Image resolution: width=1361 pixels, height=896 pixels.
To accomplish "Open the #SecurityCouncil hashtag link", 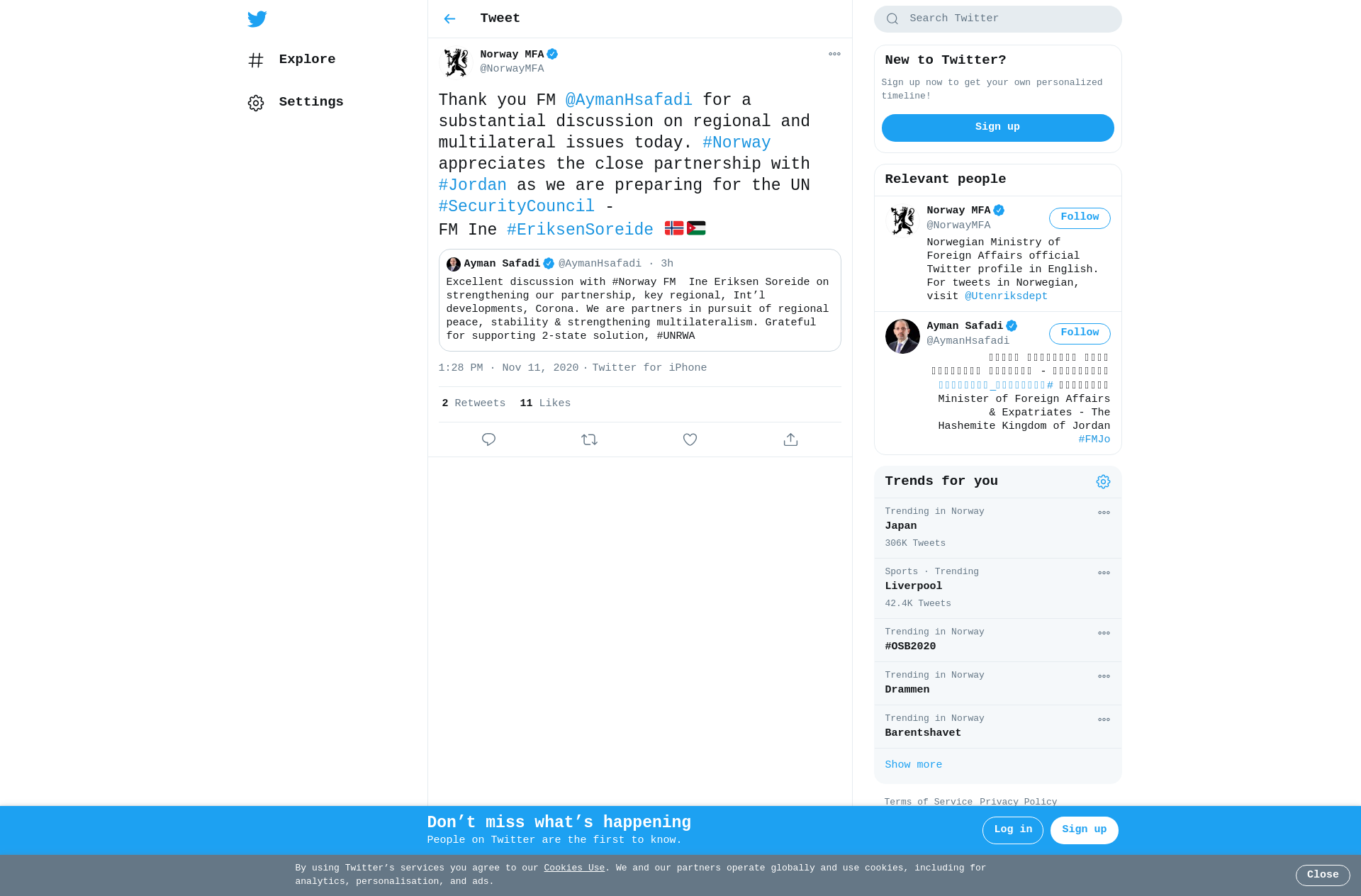I will [516, 206].
